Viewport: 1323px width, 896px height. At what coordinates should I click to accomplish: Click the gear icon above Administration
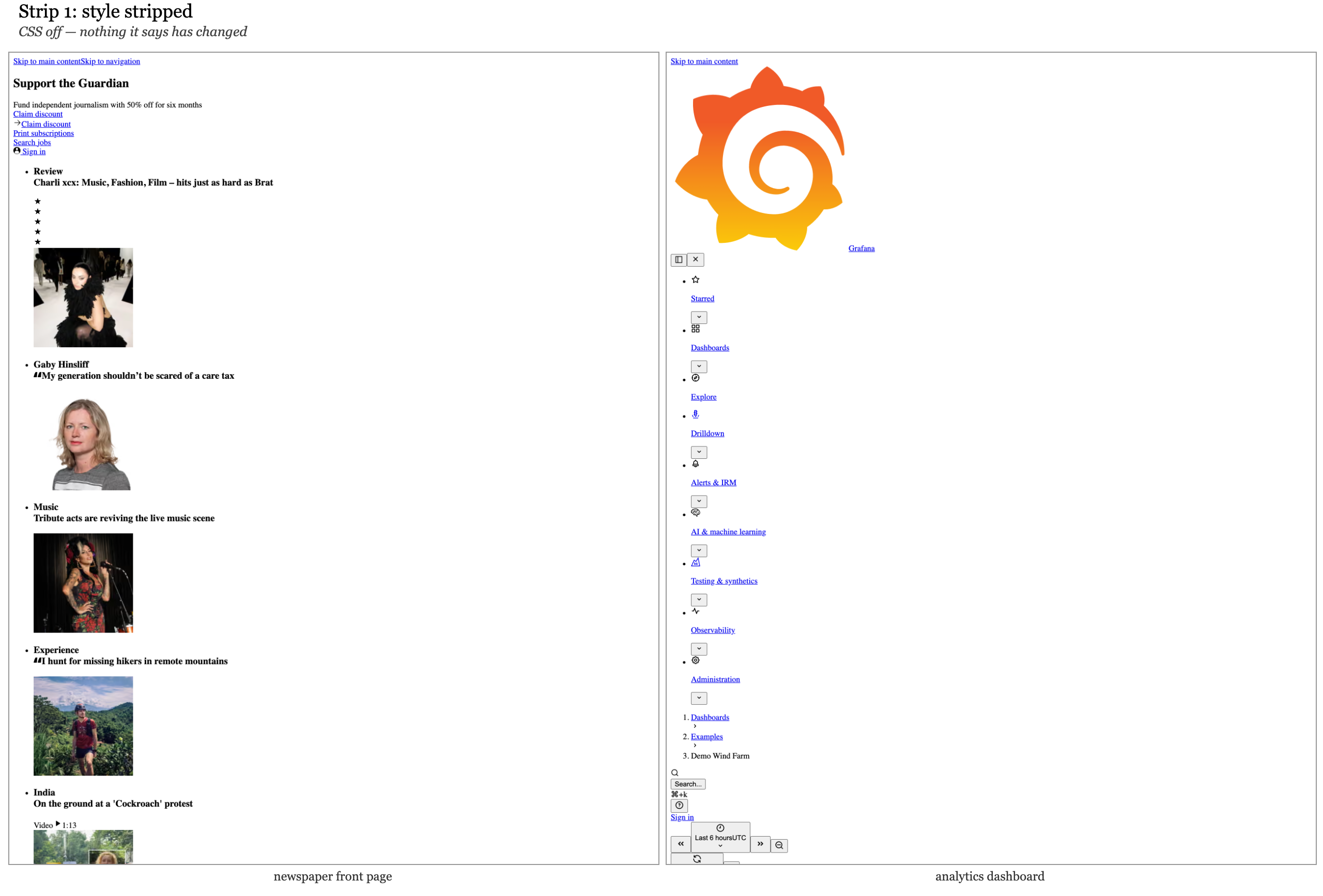[696, 660]
